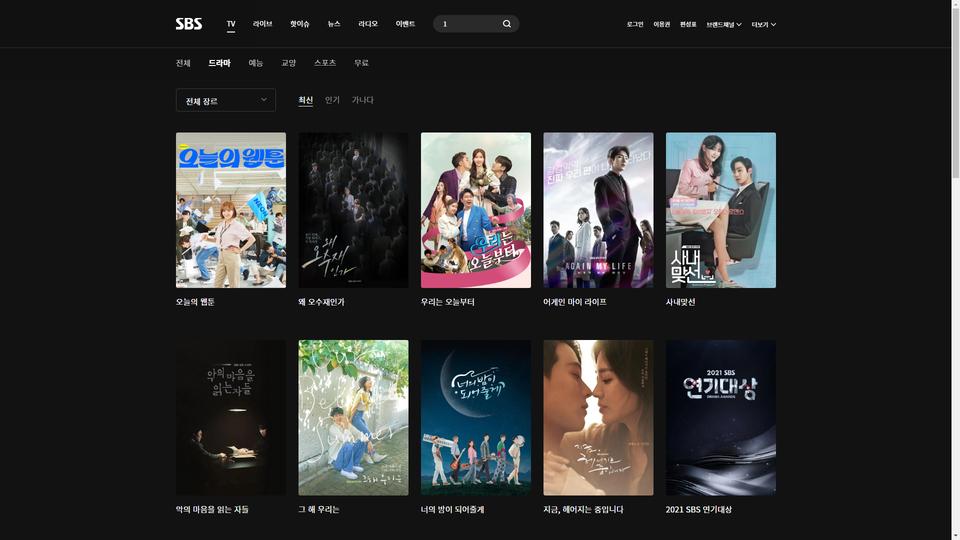
Task: Click into the search input field
Action: coord(468,24)
